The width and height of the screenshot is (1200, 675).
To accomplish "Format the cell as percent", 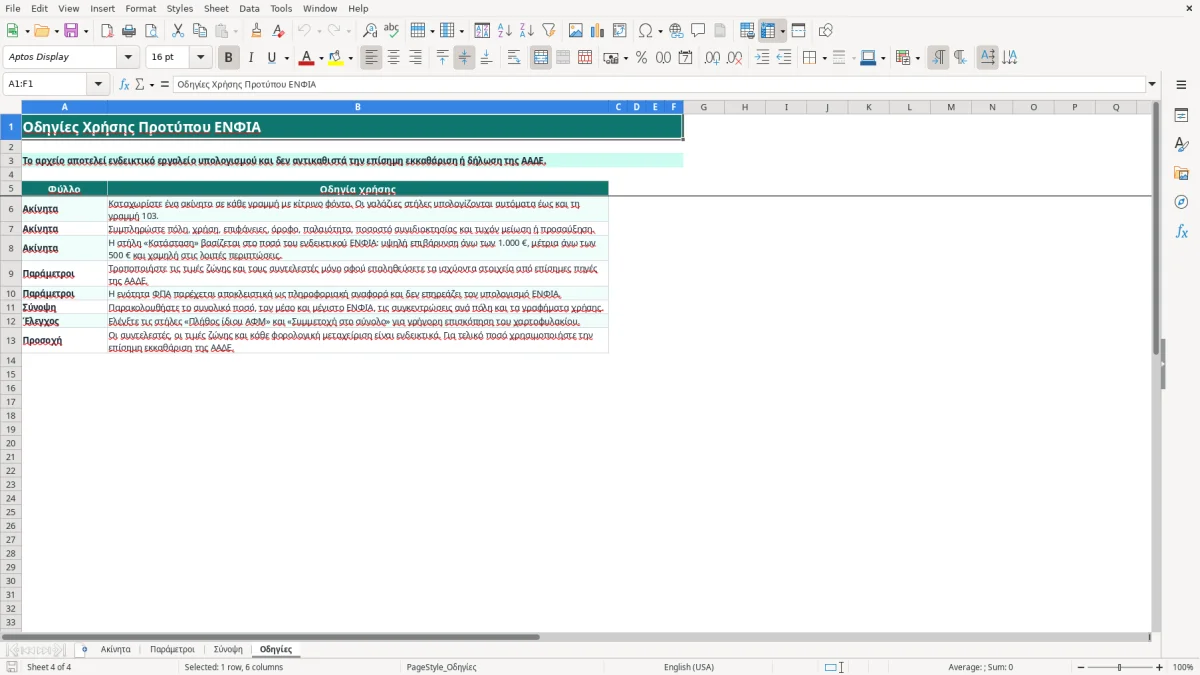I will [x=641, y=58].
